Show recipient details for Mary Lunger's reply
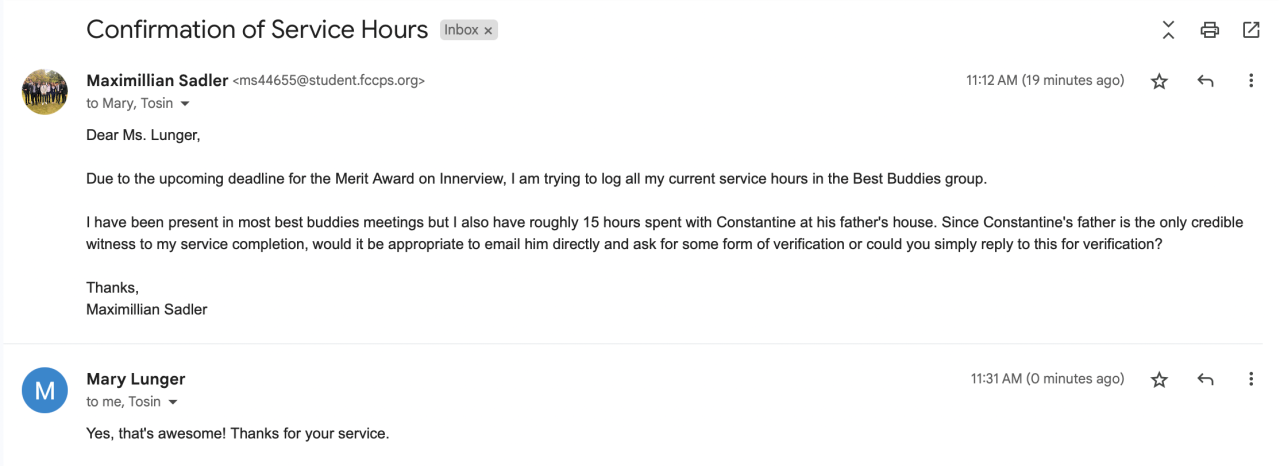Screen dimensions: 1280x466 [x=174, y=403]
